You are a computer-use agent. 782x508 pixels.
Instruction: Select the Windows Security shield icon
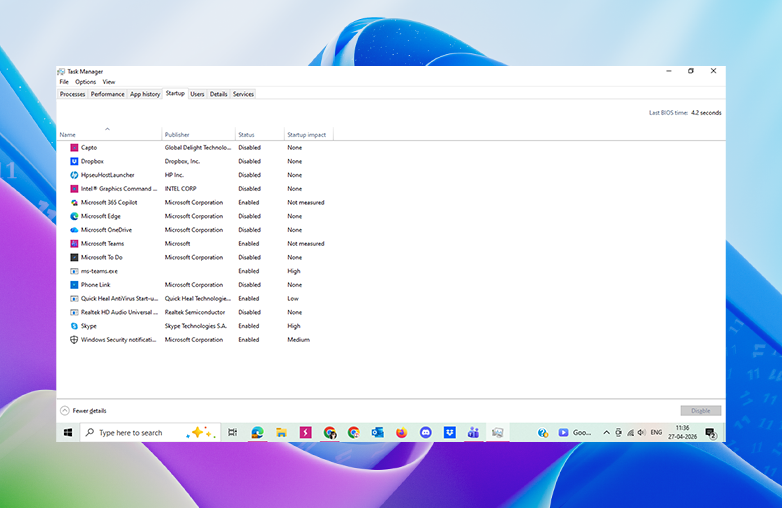[x=74, y=339]
